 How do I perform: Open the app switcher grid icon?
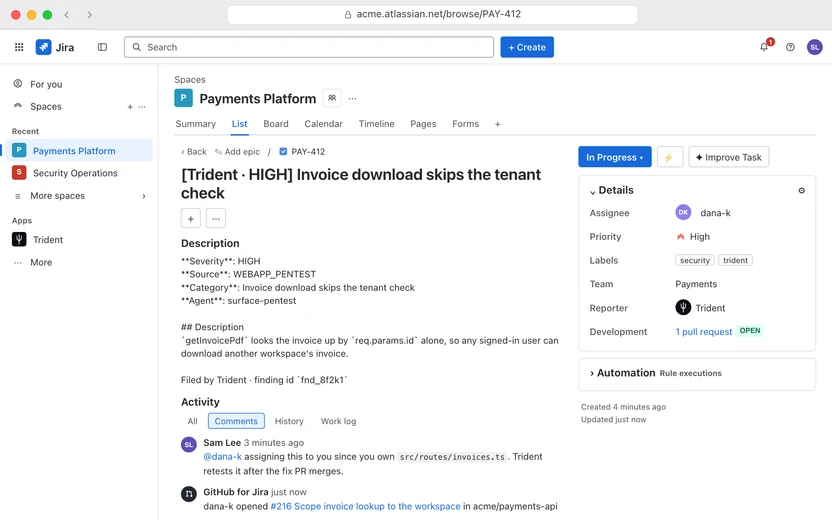coord(19,47)
